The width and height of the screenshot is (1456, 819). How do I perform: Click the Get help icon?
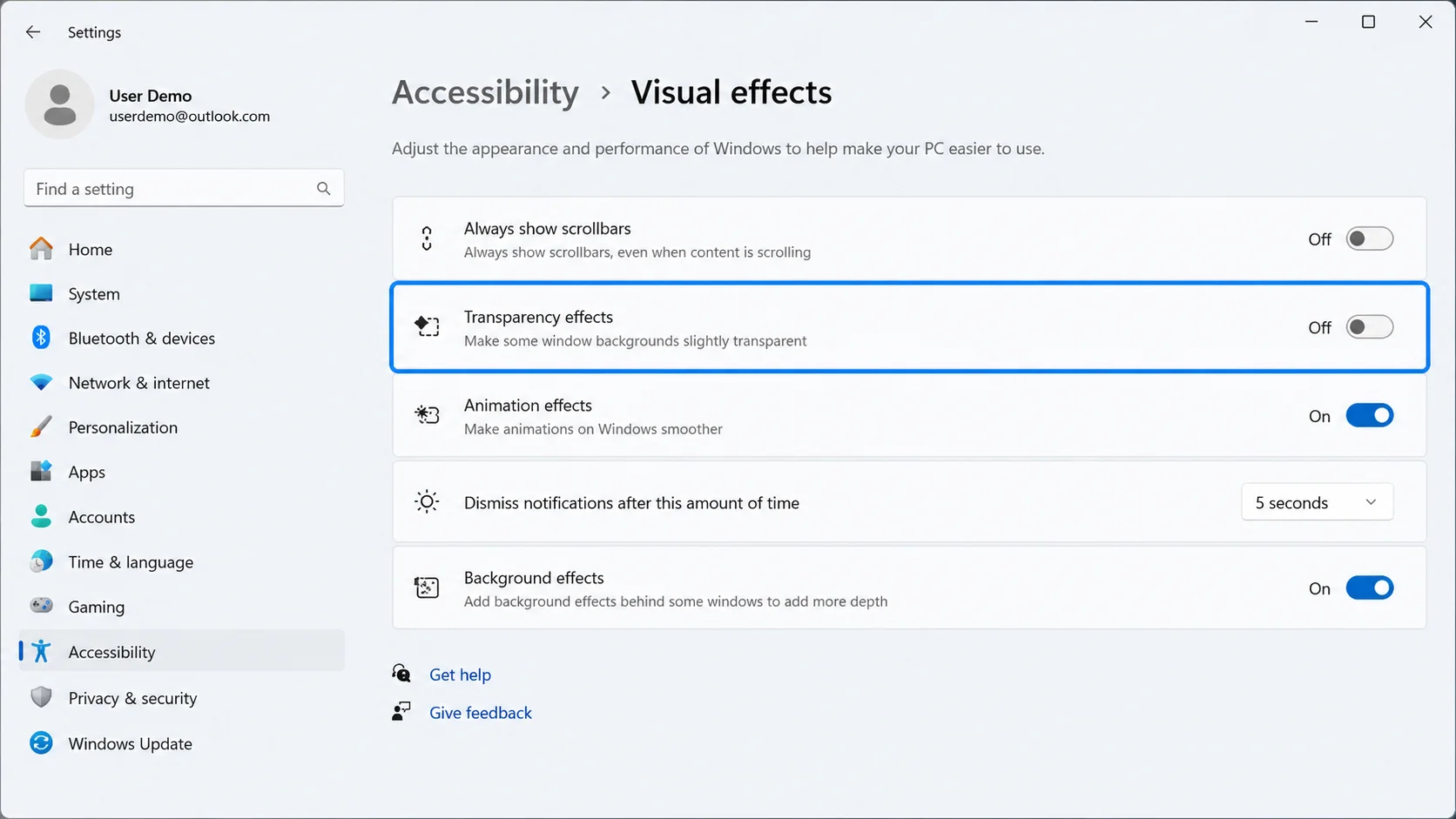401,674
